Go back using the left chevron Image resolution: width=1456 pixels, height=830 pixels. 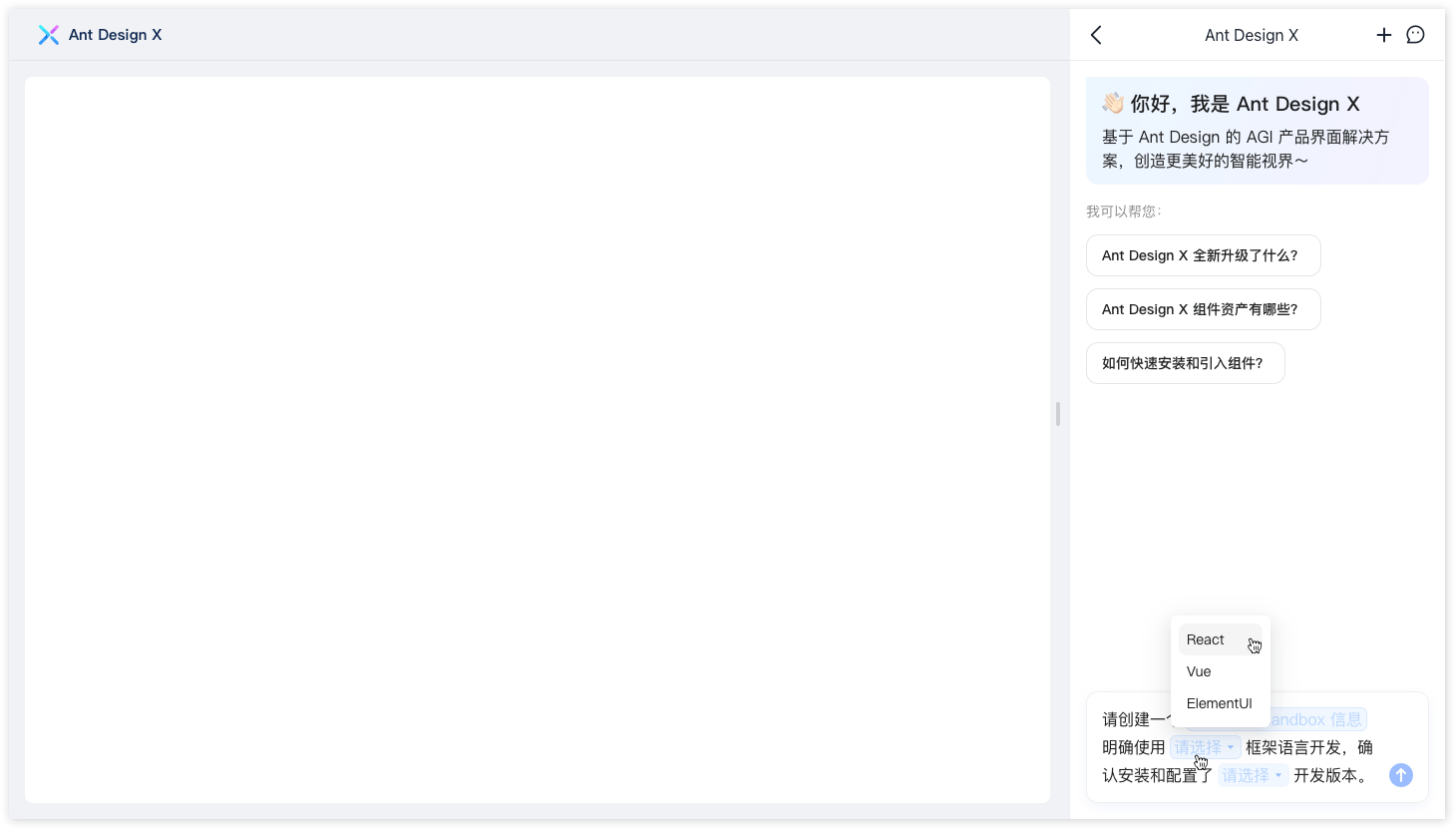click(1096, 35)
